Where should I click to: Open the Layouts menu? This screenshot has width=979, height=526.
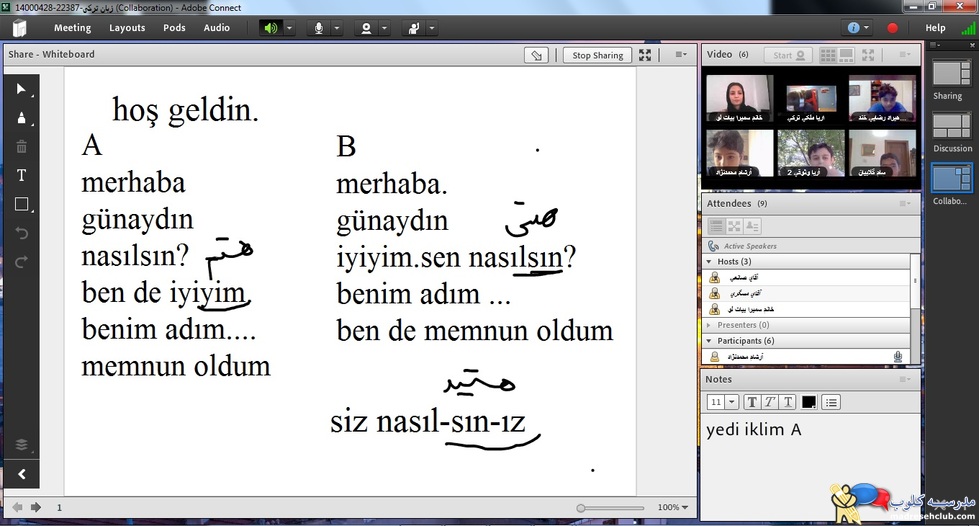pyautogui.click(x=127, y=28)
